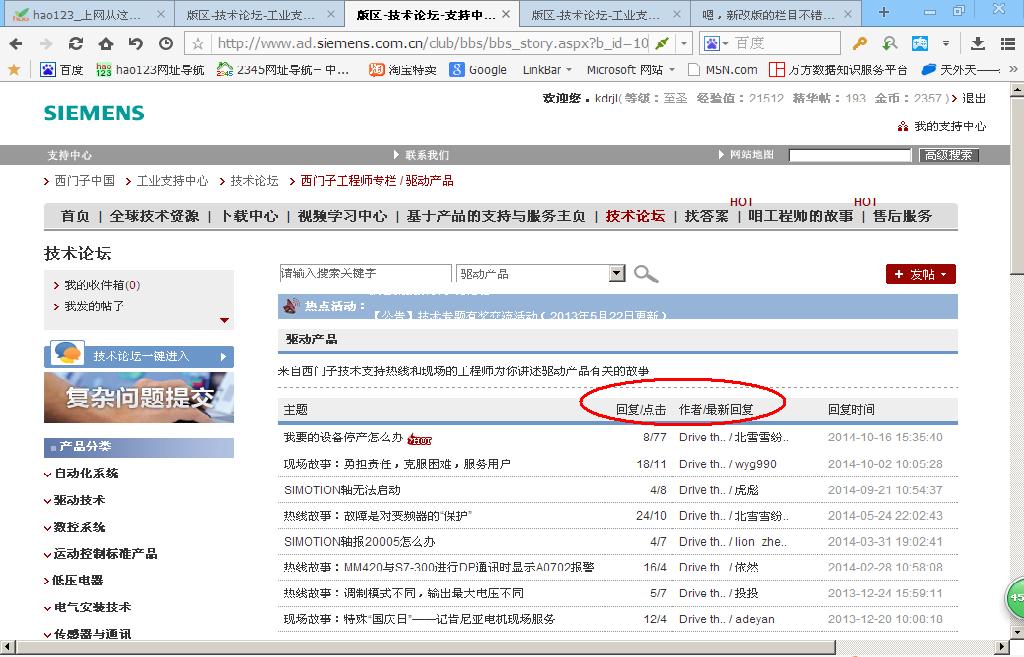Click the favorites star on bookmarks bar
Viewport: 1024px width, 657px height.
(14, 69)
